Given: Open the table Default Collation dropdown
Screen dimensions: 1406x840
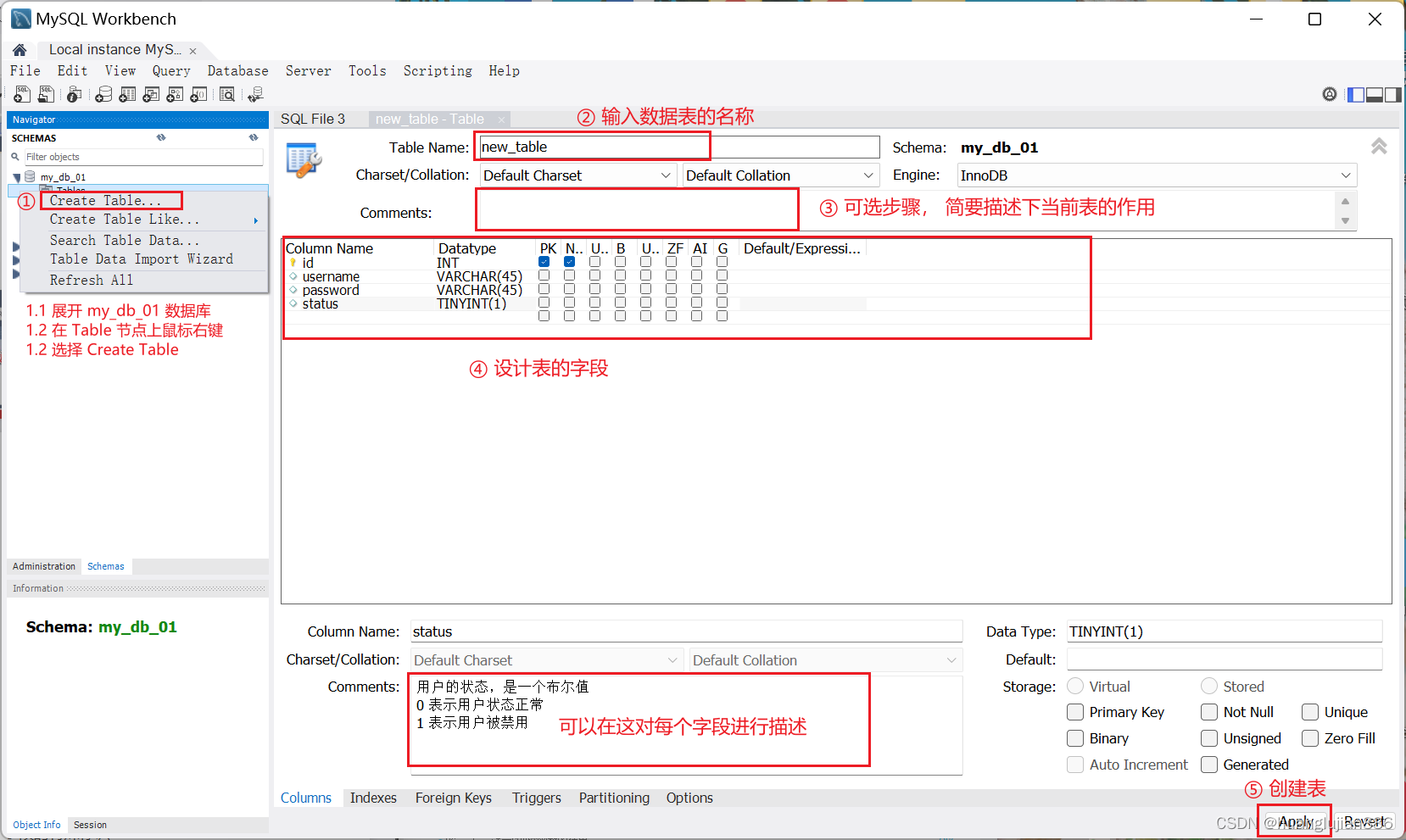Looking at the screenshot, I should click(x=780, y=175).
